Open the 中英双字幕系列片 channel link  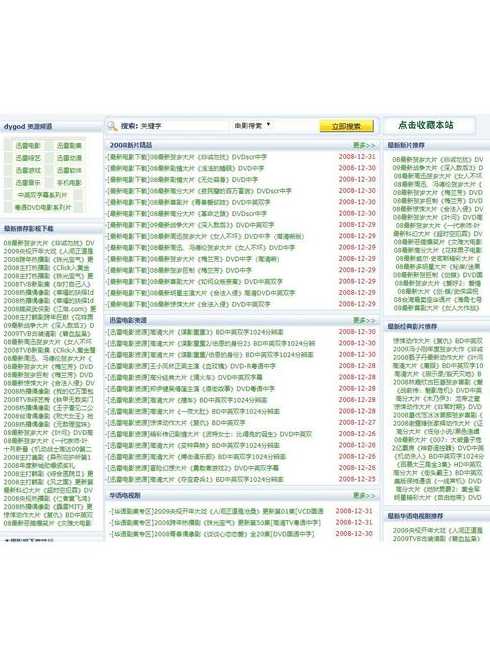pos(42,195)
